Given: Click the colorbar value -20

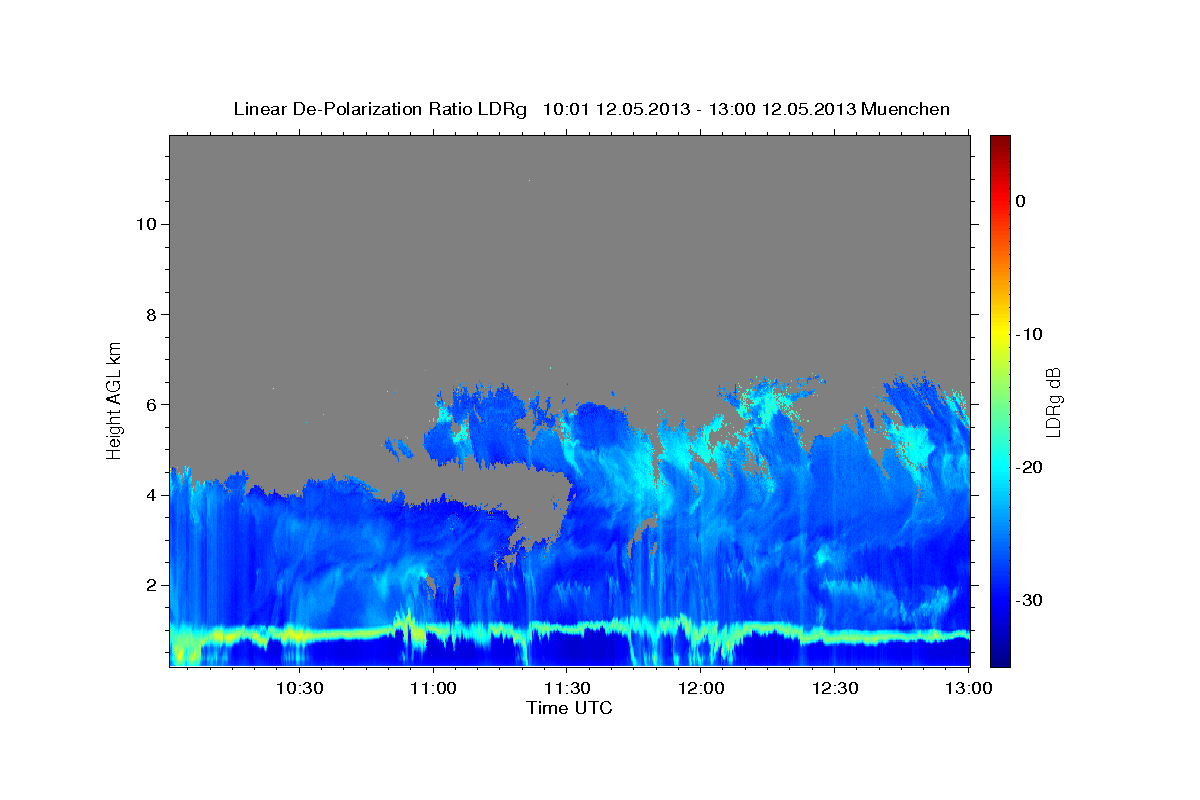Looking at the screenshot, I should (x=1029, y=467).
